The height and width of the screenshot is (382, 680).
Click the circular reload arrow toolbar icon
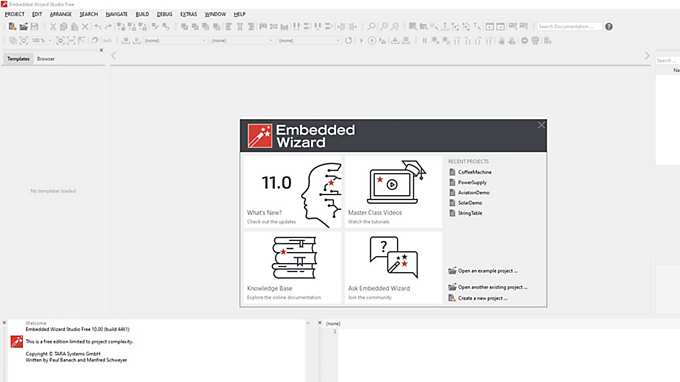[349, 41]
